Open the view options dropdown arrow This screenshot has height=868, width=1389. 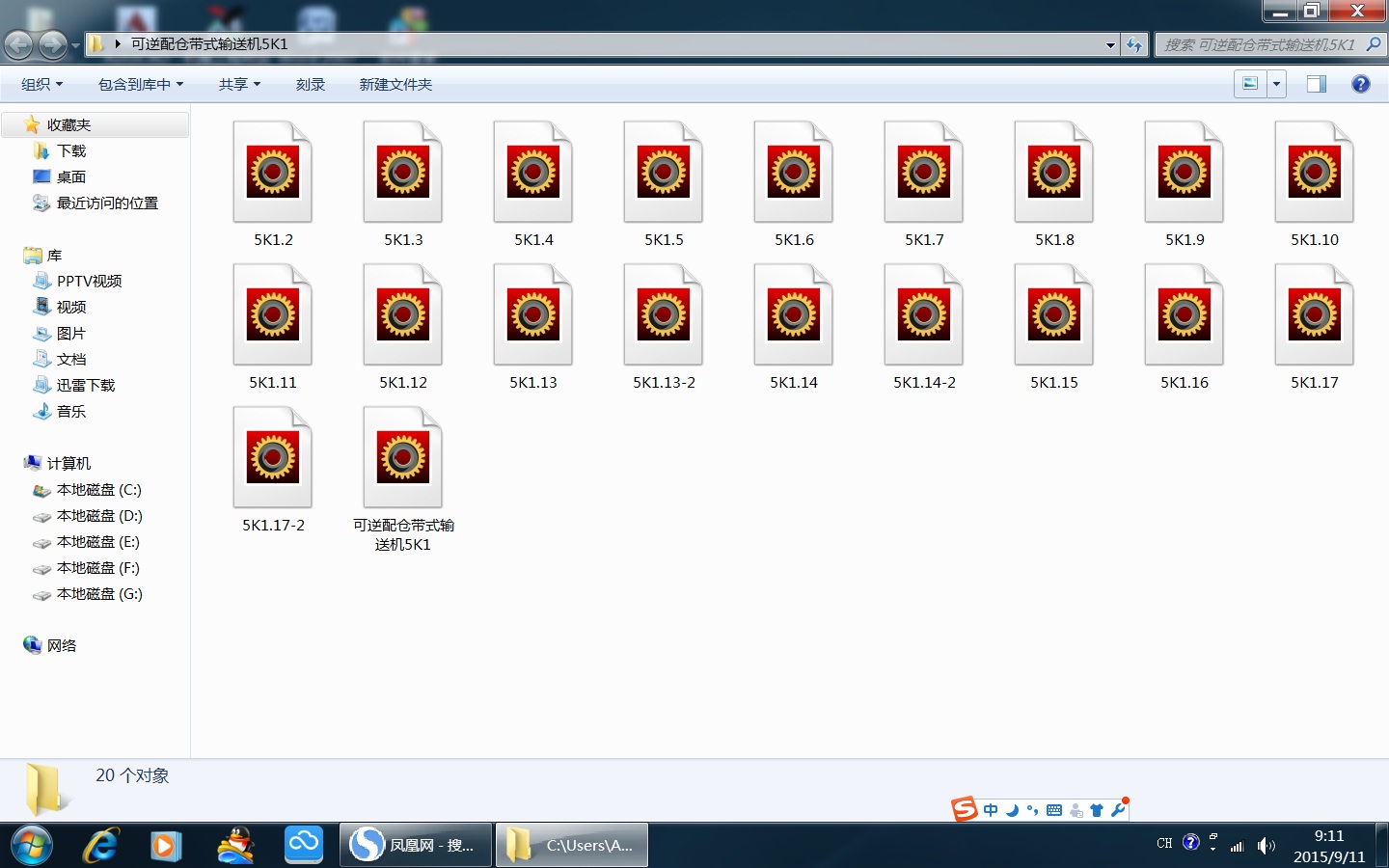coord(1276,84)
